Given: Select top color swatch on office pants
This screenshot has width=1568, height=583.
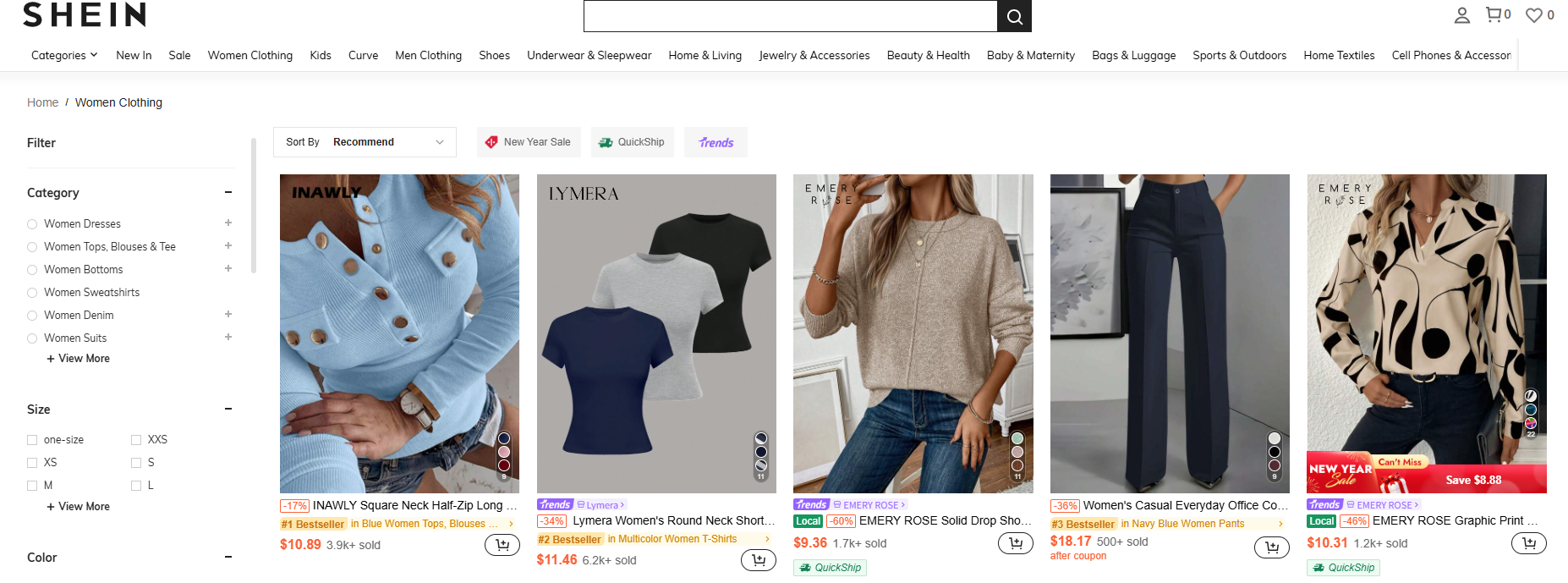Looking at the screenshot, I should pos(1275,438).
